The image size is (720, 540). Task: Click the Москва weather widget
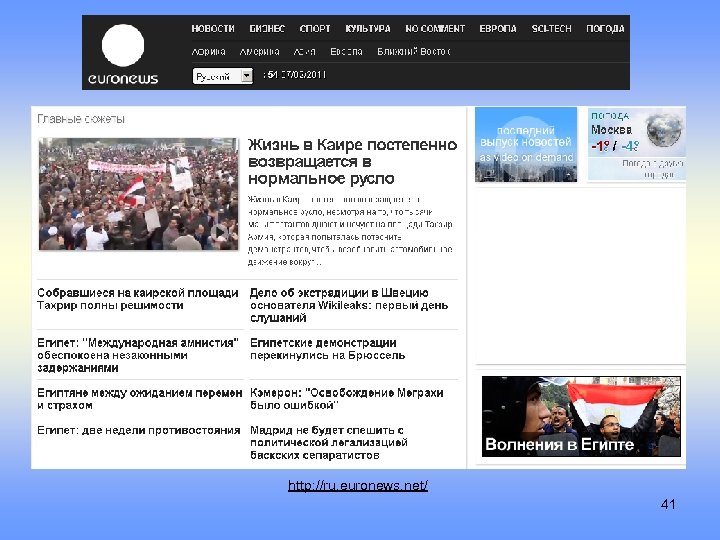636,144
